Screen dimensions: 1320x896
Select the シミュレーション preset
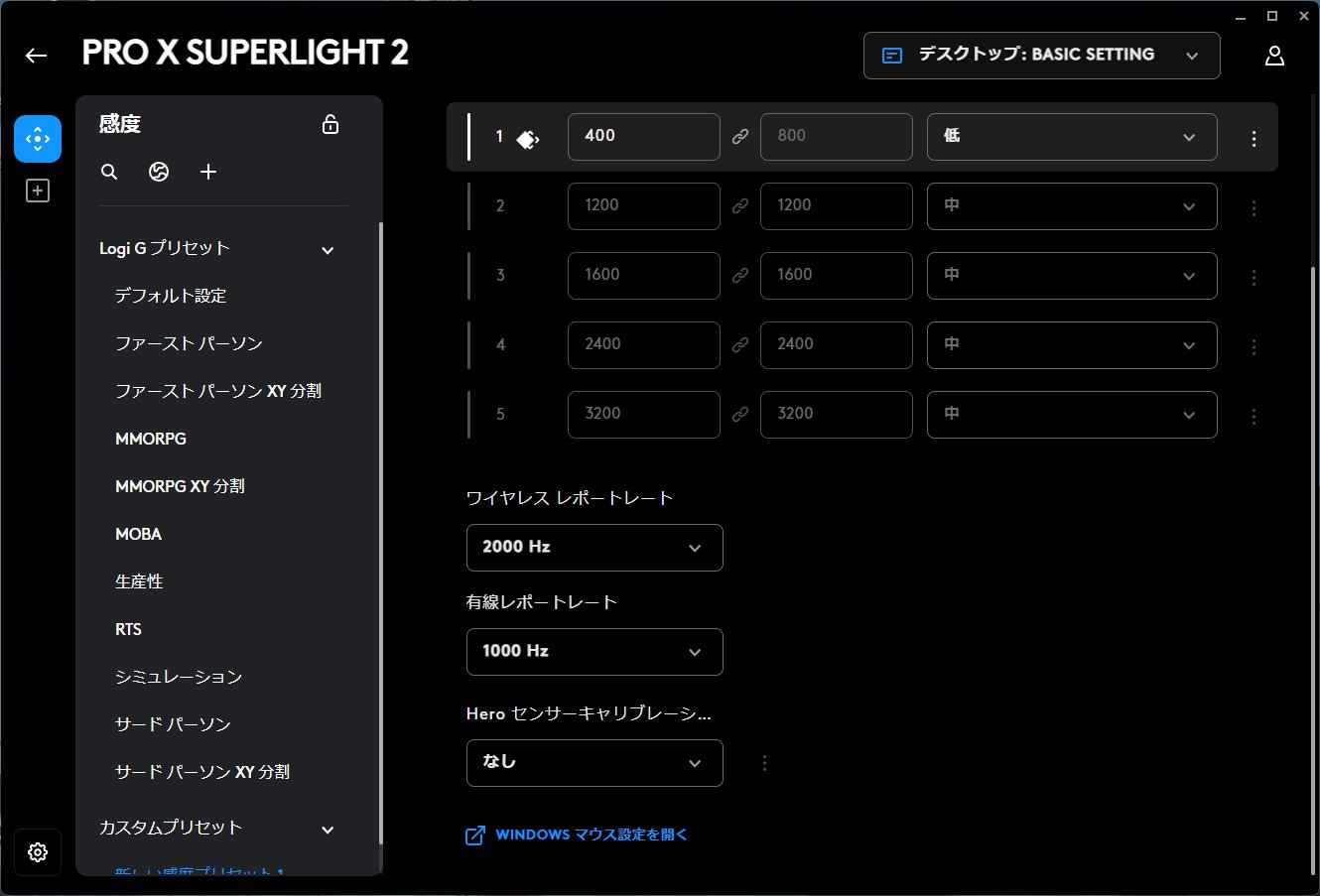(x=179, y=677)
